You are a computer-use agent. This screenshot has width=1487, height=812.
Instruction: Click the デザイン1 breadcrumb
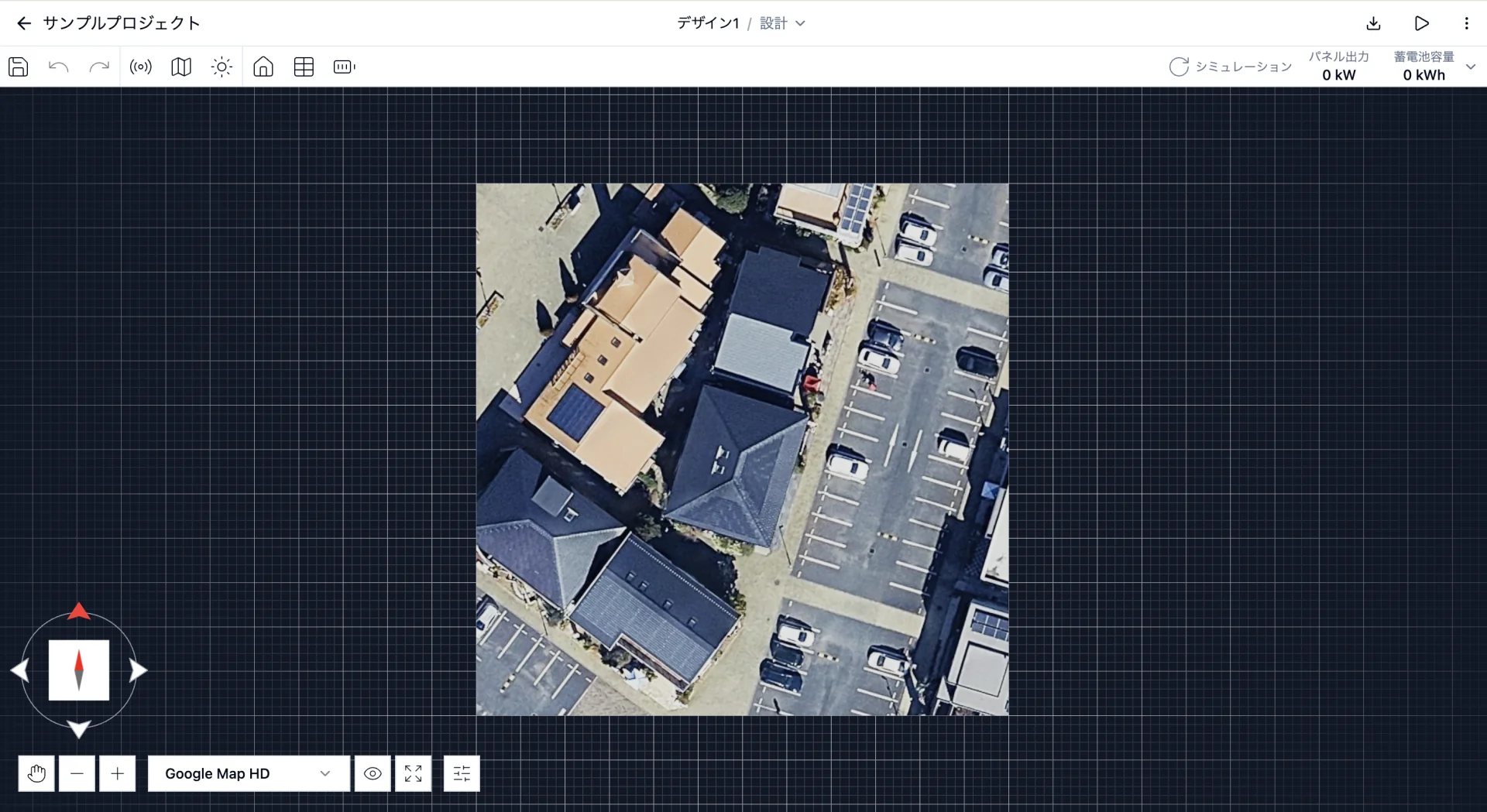(708, 23)
